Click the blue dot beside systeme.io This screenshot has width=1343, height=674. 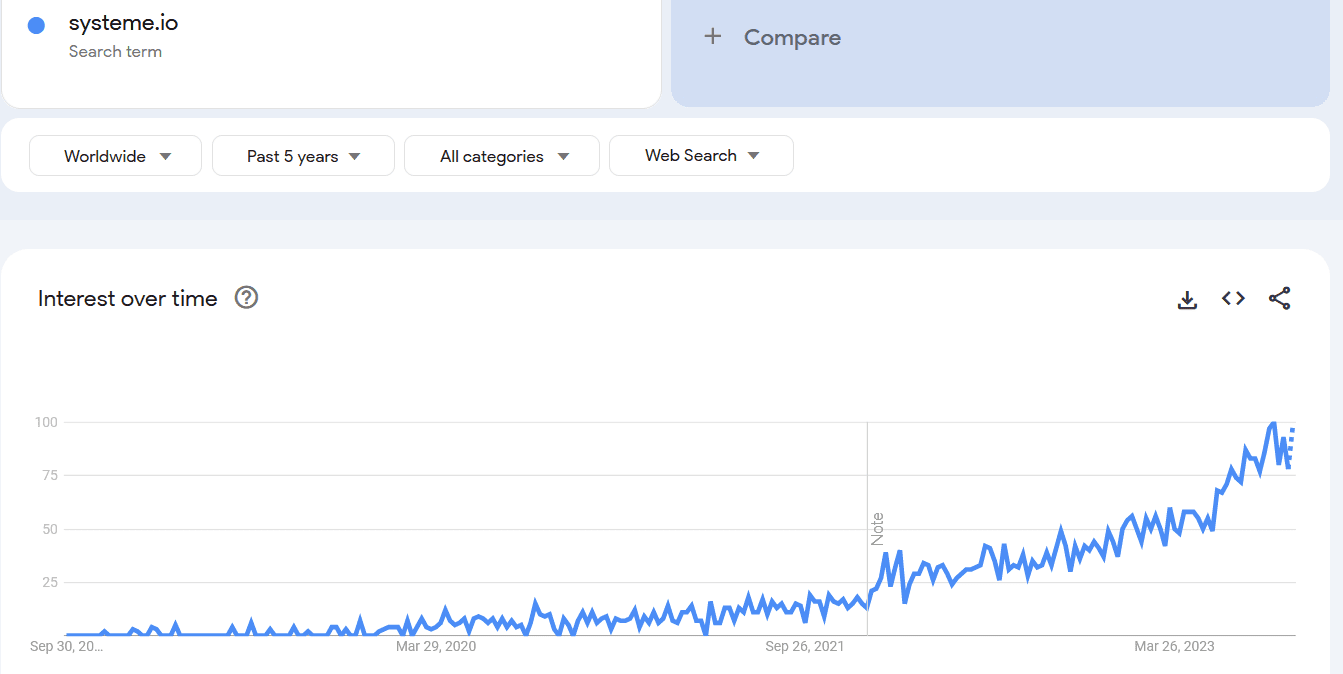(x=36, y=26)
